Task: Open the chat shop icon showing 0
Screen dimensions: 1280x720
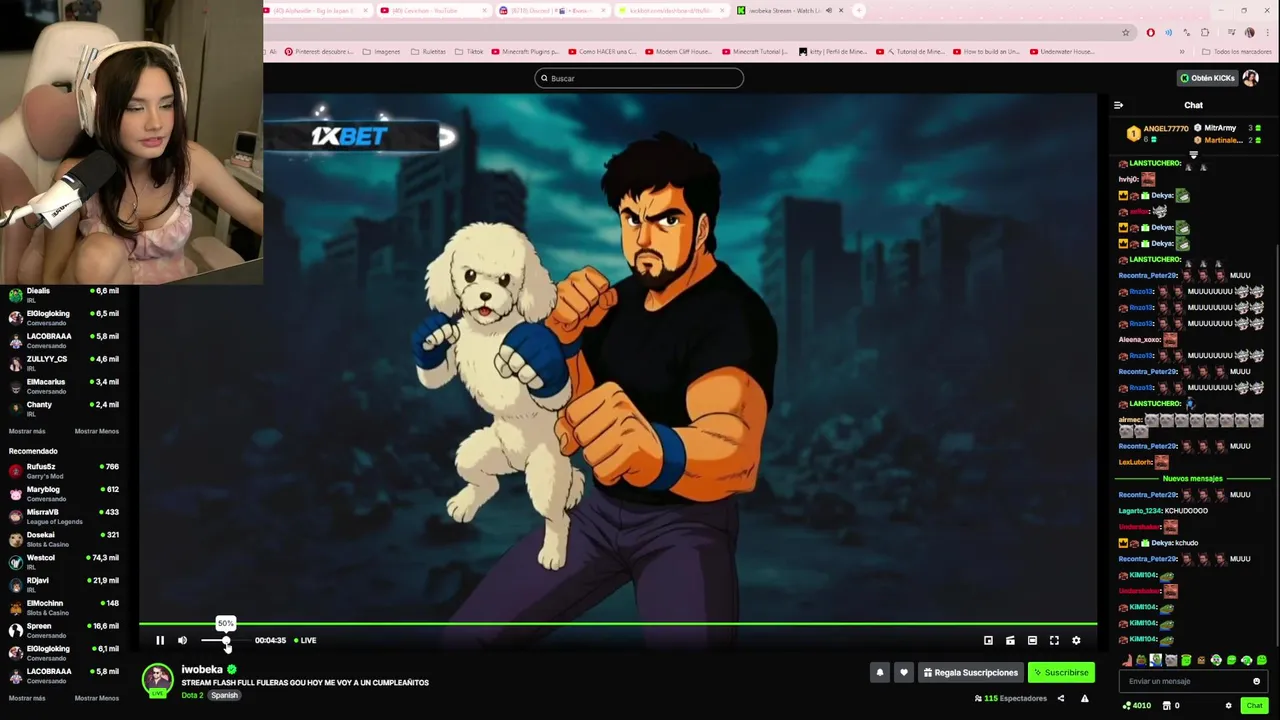Action: 1171,705
